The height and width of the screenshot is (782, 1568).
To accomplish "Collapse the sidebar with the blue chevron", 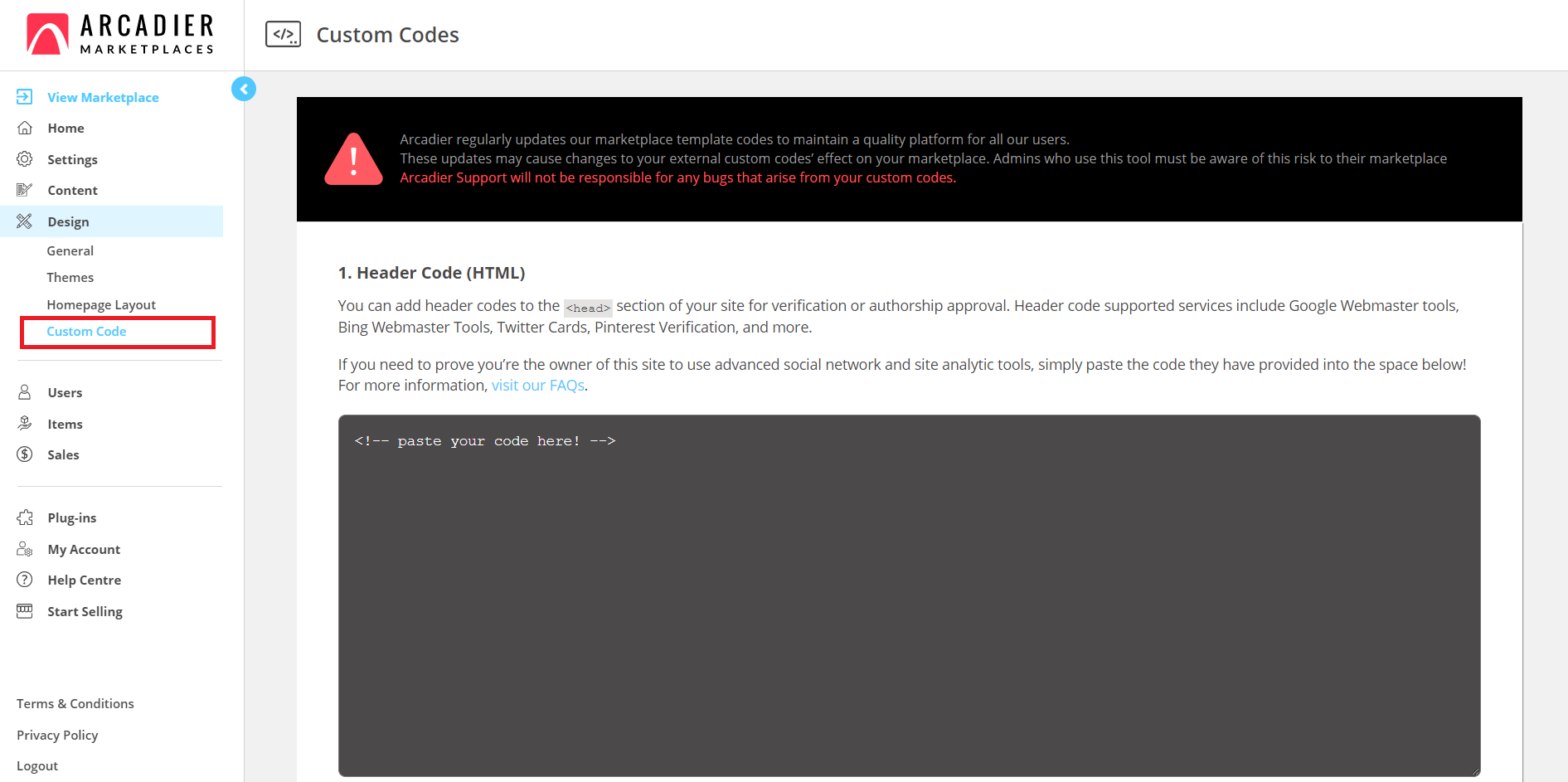I will [x=243, y=88].
